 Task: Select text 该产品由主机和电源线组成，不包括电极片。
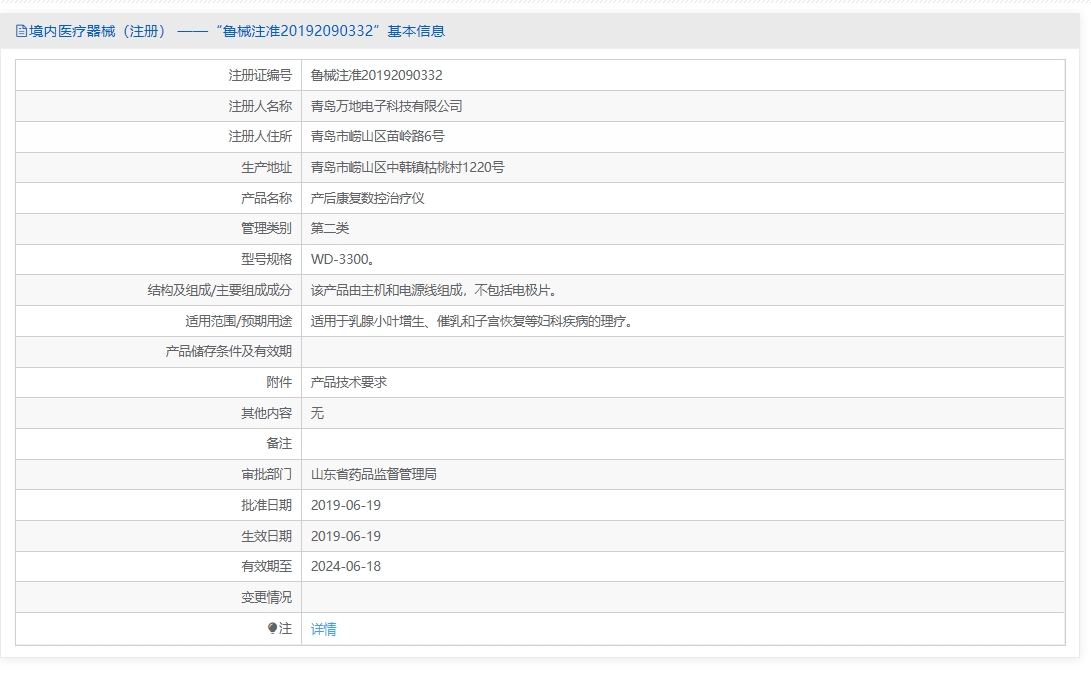(x=433, y=290)
